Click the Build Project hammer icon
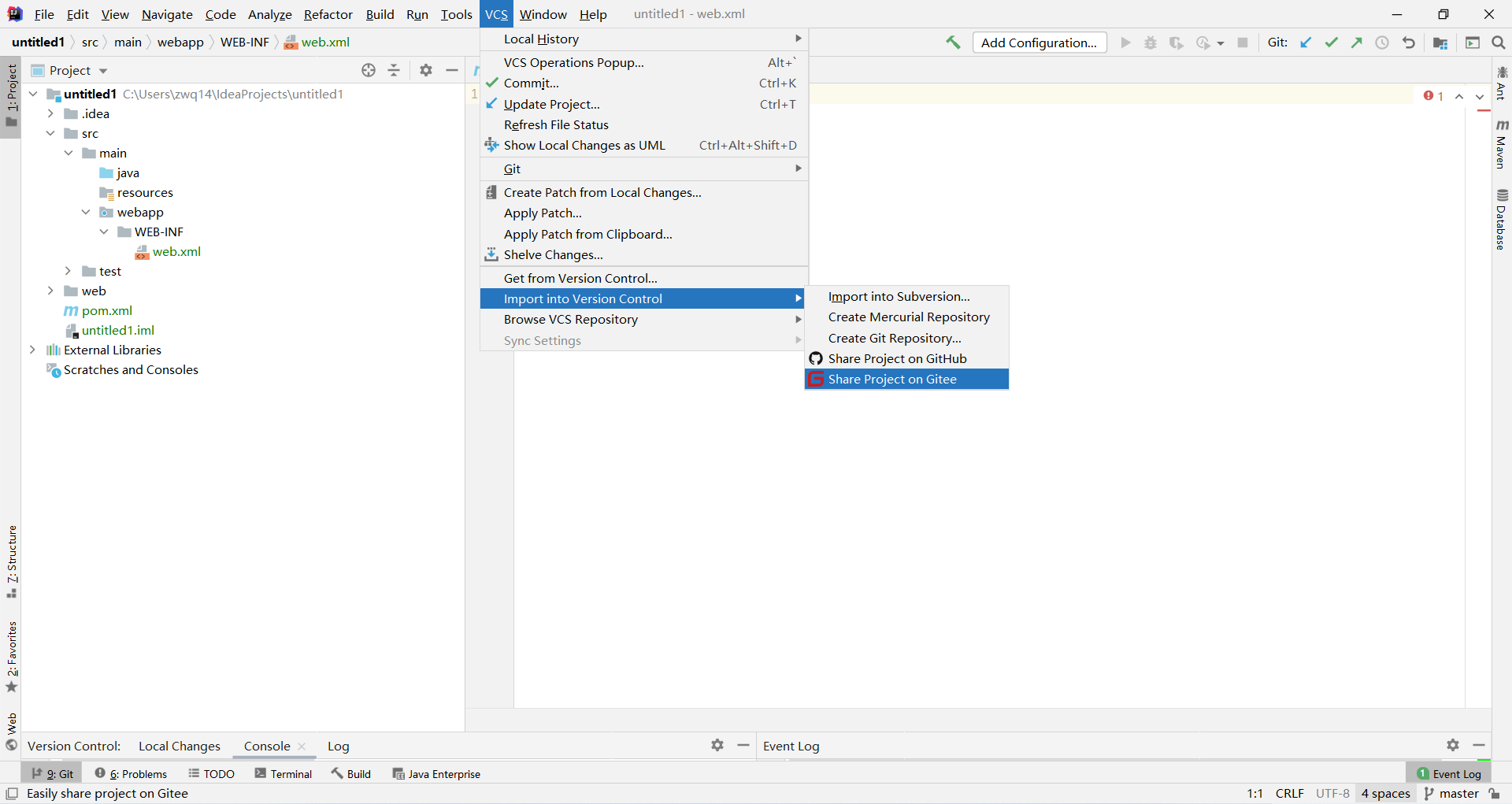The height and width of the screenshot is (804, 1512). (953, 43)
